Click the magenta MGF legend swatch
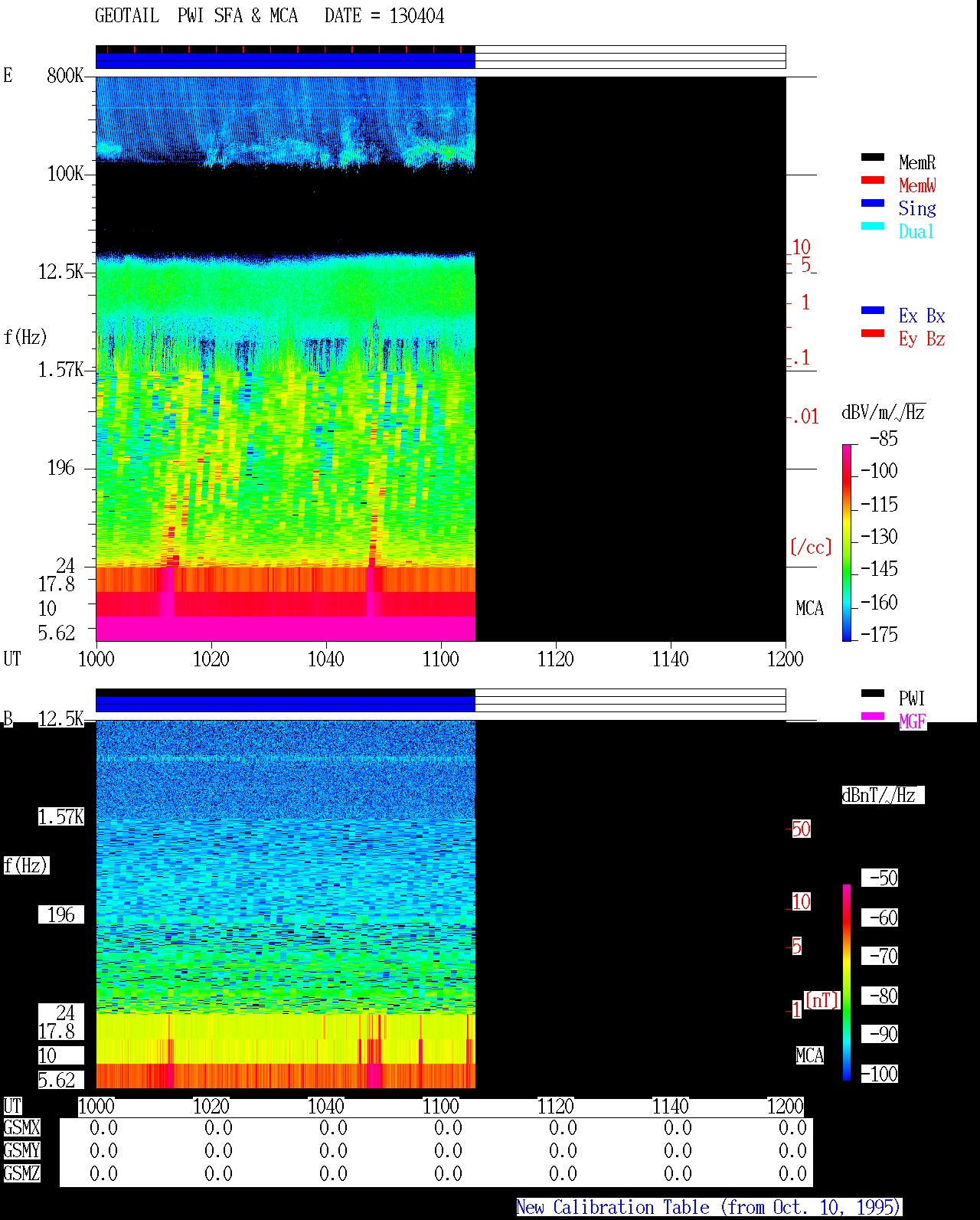This screenshot has height=1220, width=980. click(873, 716)
